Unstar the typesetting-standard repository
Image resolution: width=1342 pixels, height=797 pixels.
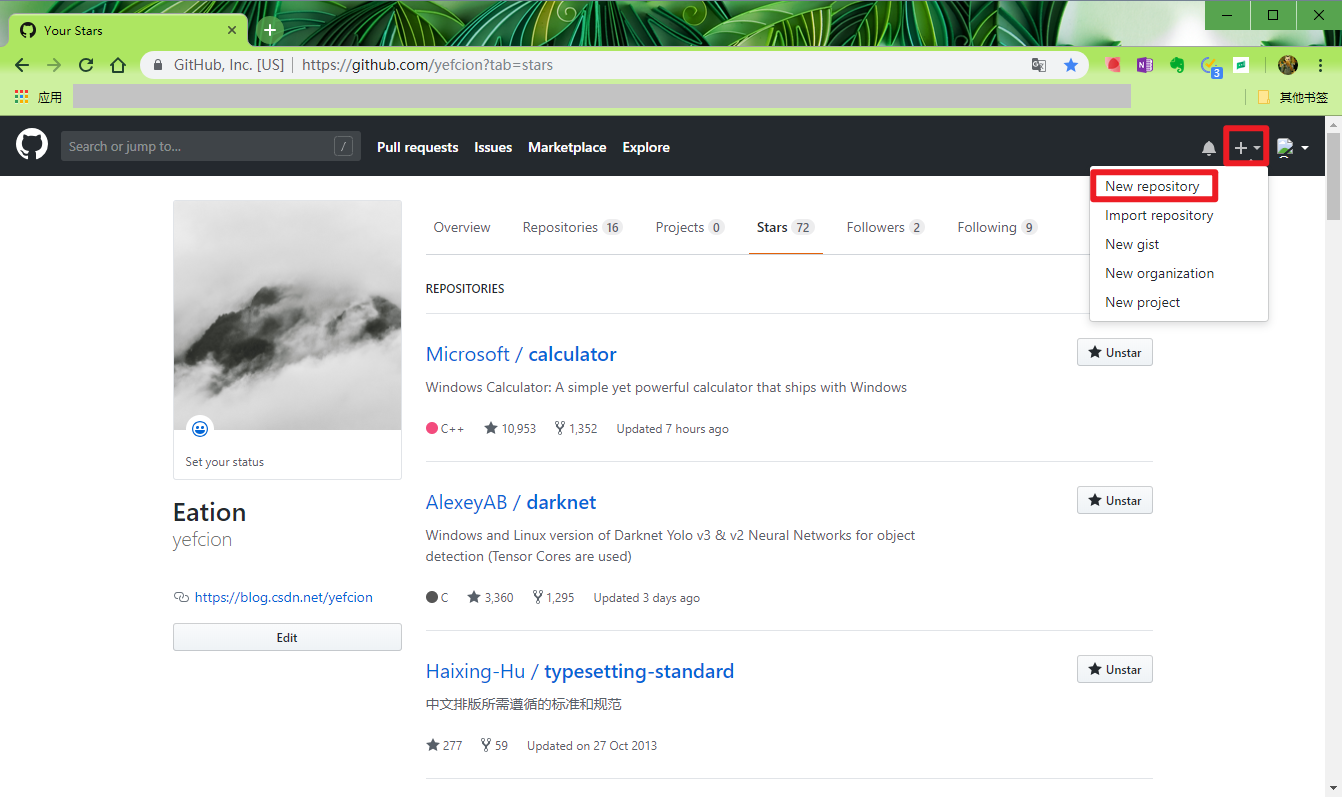tap(1114, 669)
